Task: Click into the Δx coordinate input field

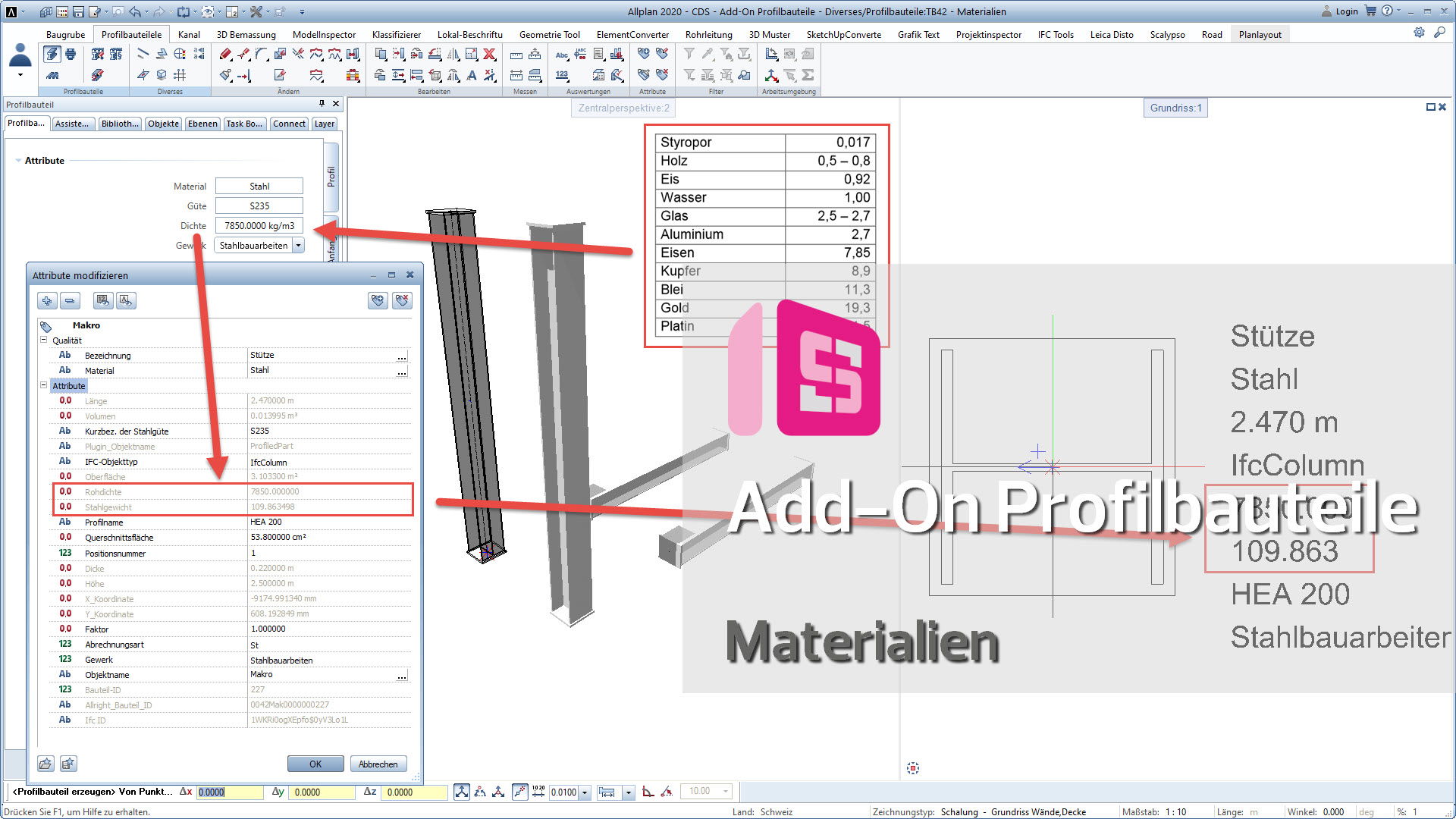Action: coord(229,791)
